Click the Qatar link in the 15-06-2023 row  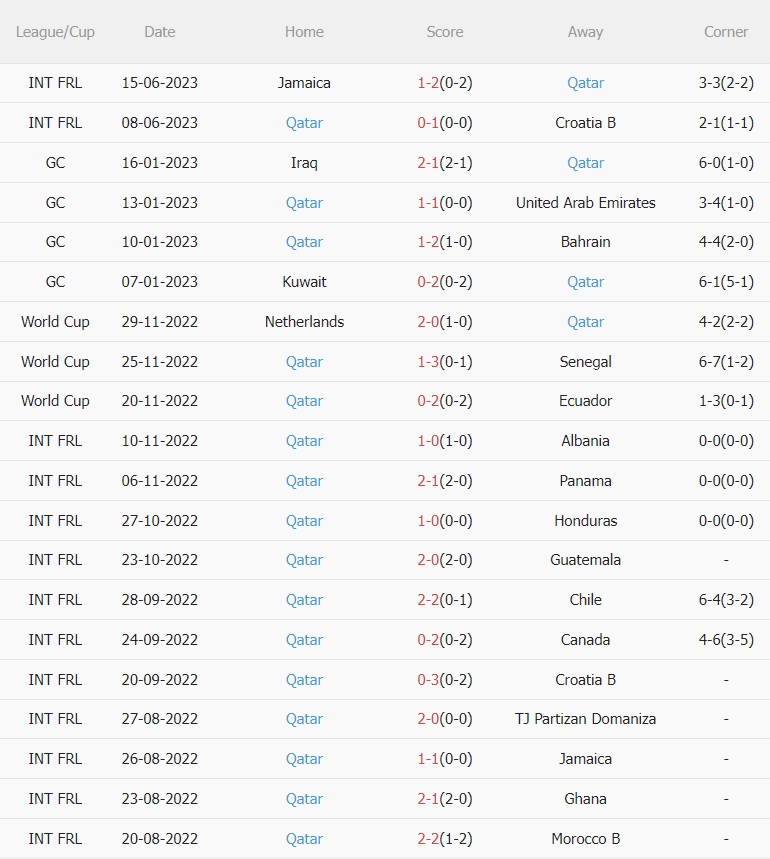585,83
